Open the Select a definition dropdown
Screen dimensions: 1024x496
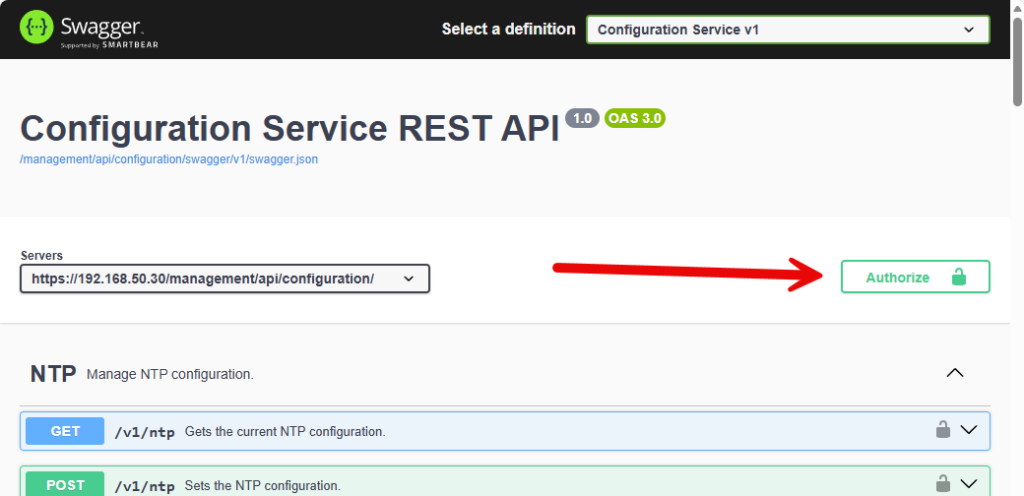pos(787,30)
